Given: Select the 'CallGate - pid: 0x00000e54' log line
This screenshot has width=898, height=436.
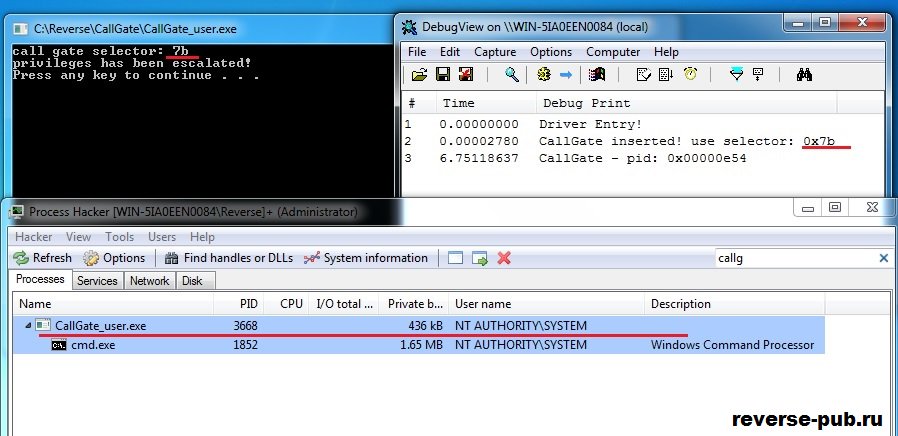Looking at the screenshot, I should [643, 158].
